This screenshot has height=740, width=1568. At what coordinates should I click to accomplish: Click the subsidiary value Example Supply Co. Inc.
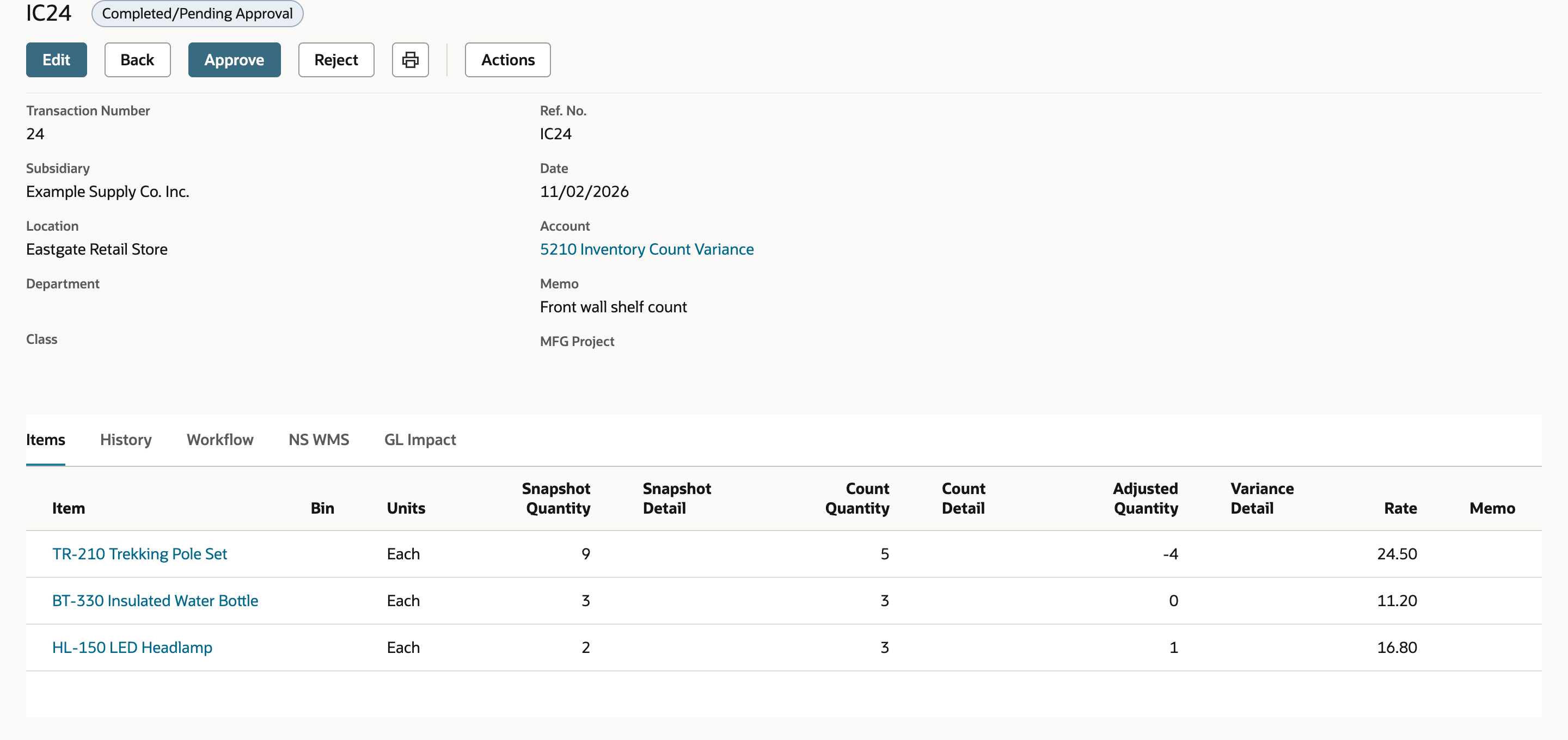click(x=108, y=191)
